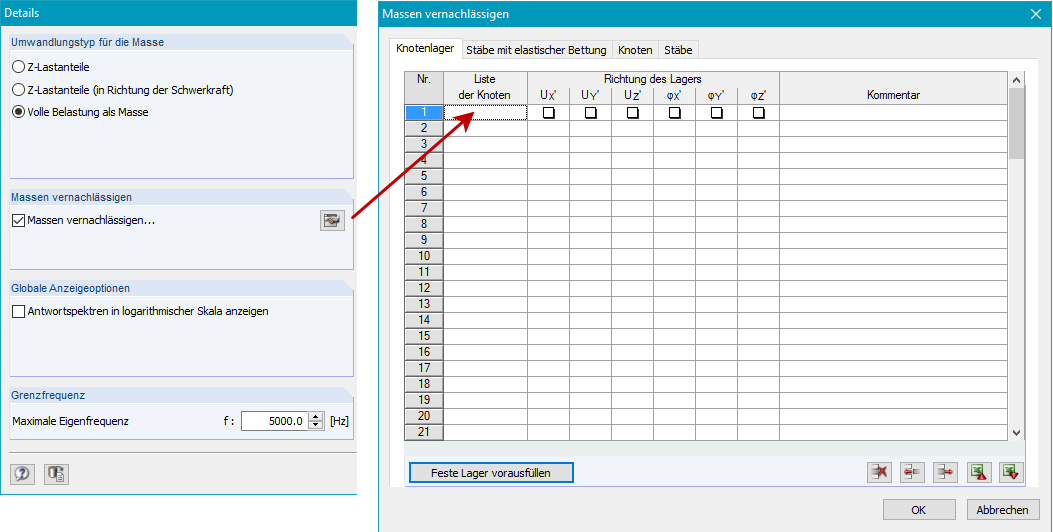Viewport: 1053px width, 532px height.
Task: Select Volle Belastung als Masse option
Action: pos(19,112)
